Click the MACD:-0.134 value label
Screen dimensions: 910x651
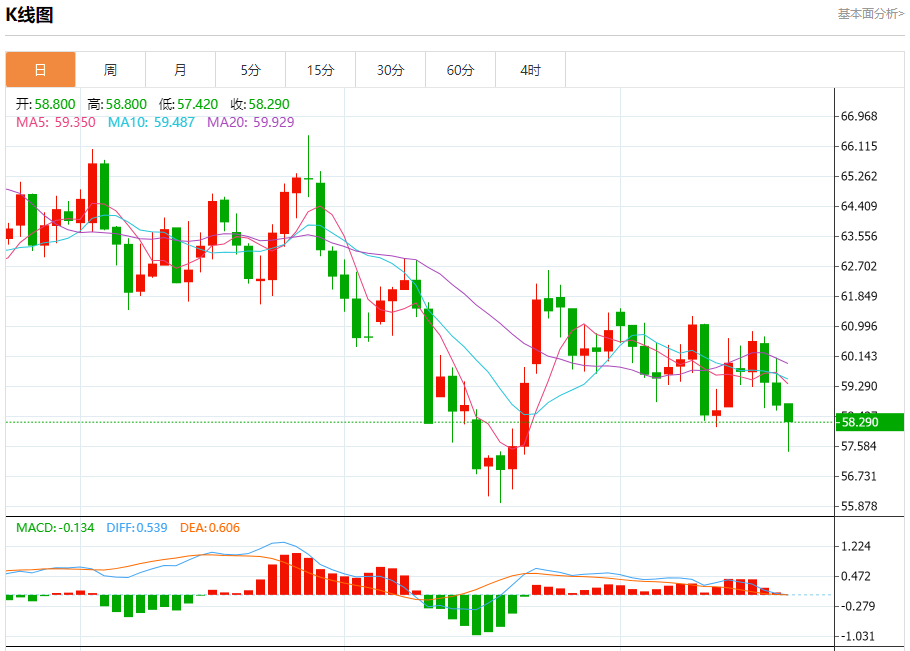pyautogui.click(x=55, y=527)
